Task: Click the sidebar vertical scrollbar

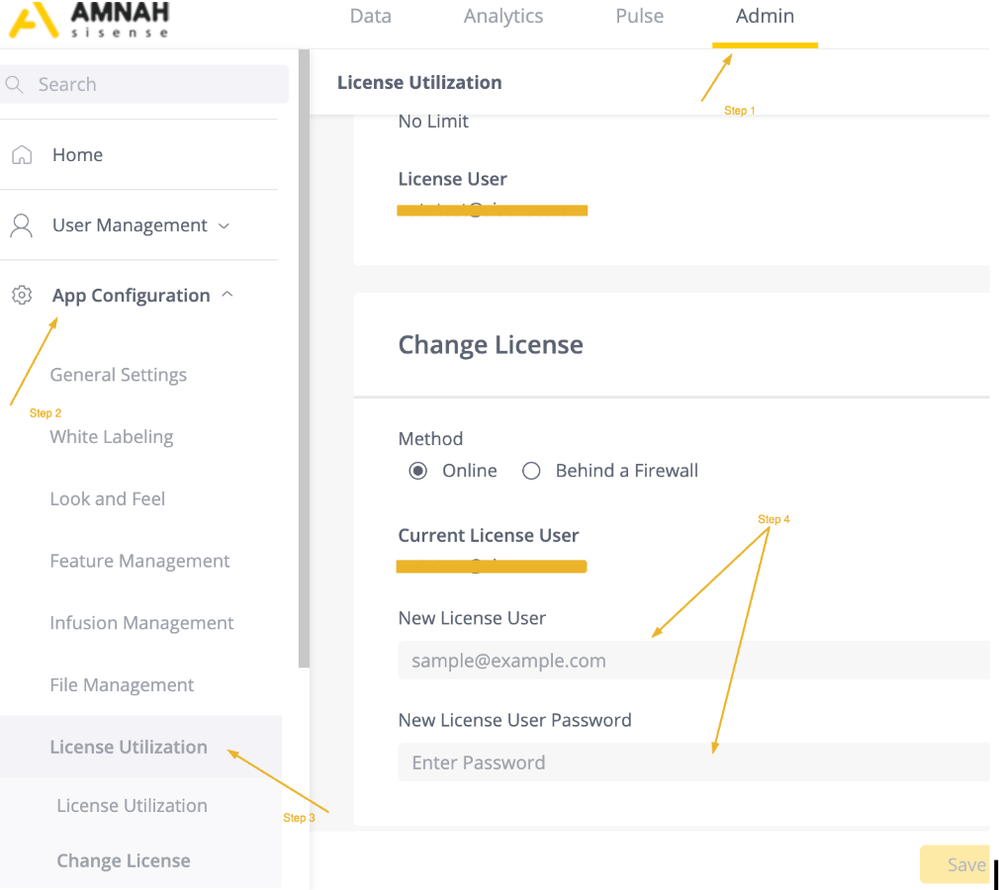Action: (304, 360)
